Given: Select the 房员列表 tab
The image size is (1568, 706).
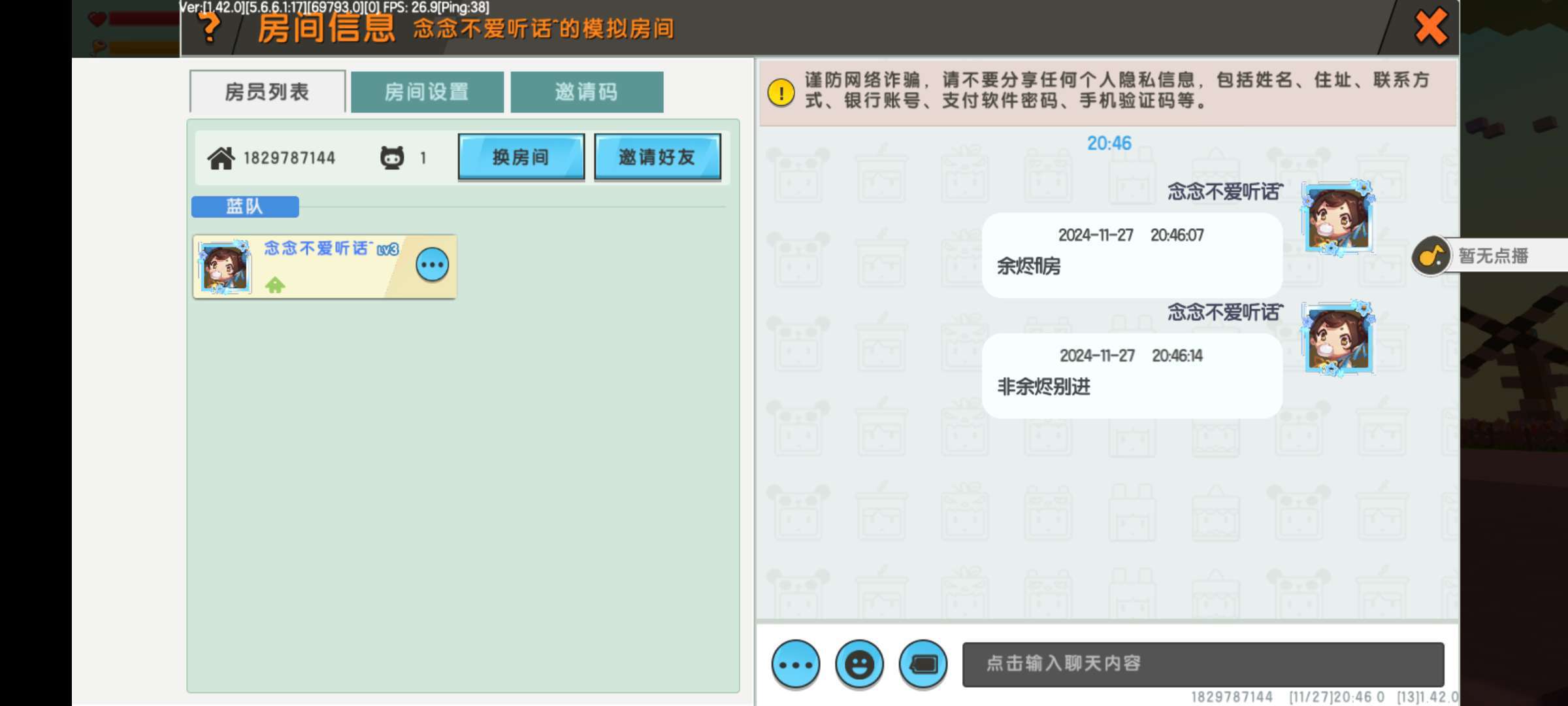Looking at the screenshot, I should point(267,92).
